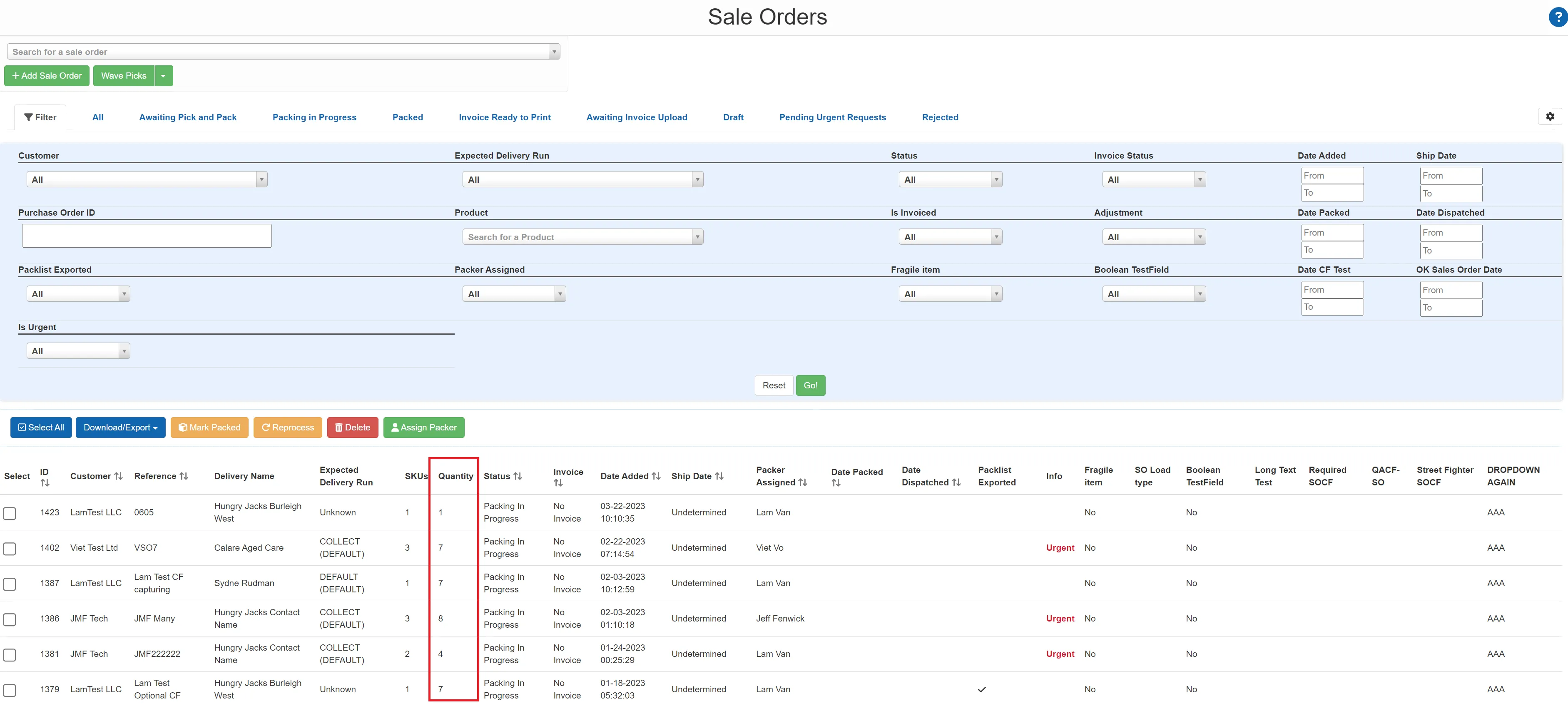Open the Fragile item filter dropdown
The width and height of the screenshot is (1568, 706).
(x=950, y=294)
